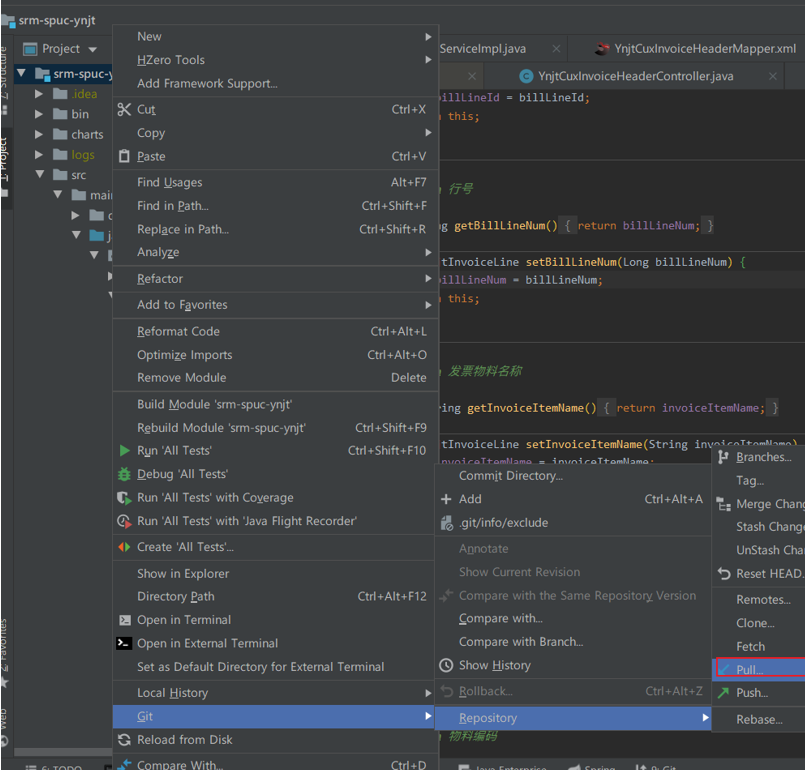Click the Run with Coverage shield icon

pyautogui.click(x=124, y=498)
